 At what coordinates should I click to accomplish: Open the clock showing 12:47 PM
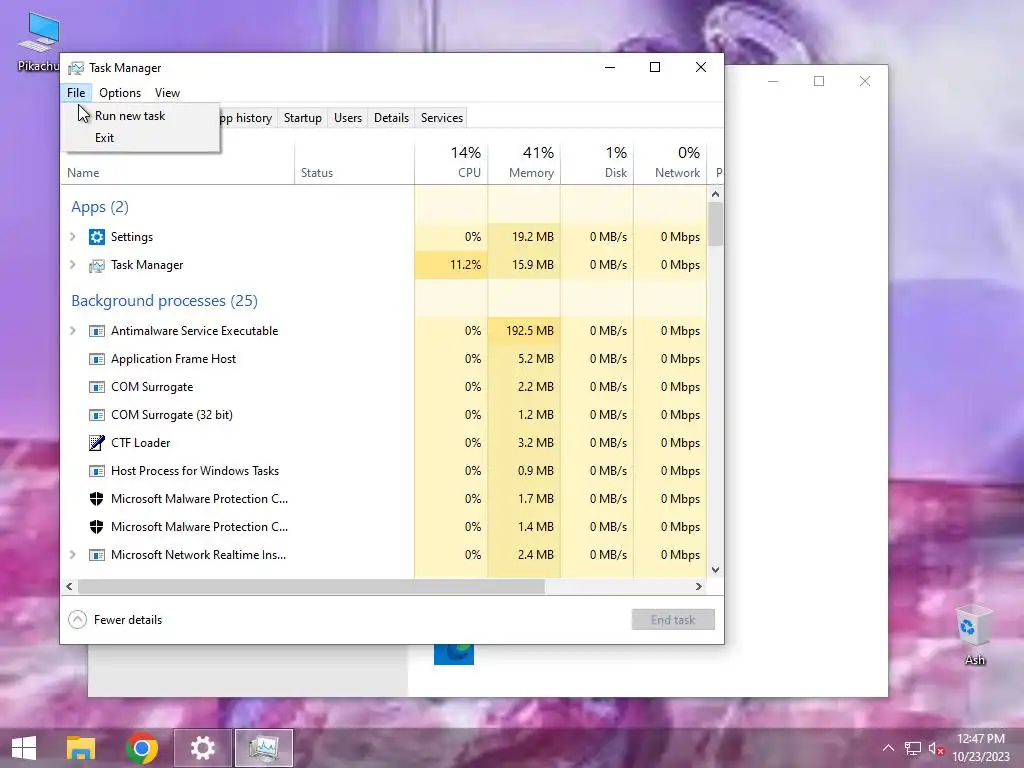[980, 739]
